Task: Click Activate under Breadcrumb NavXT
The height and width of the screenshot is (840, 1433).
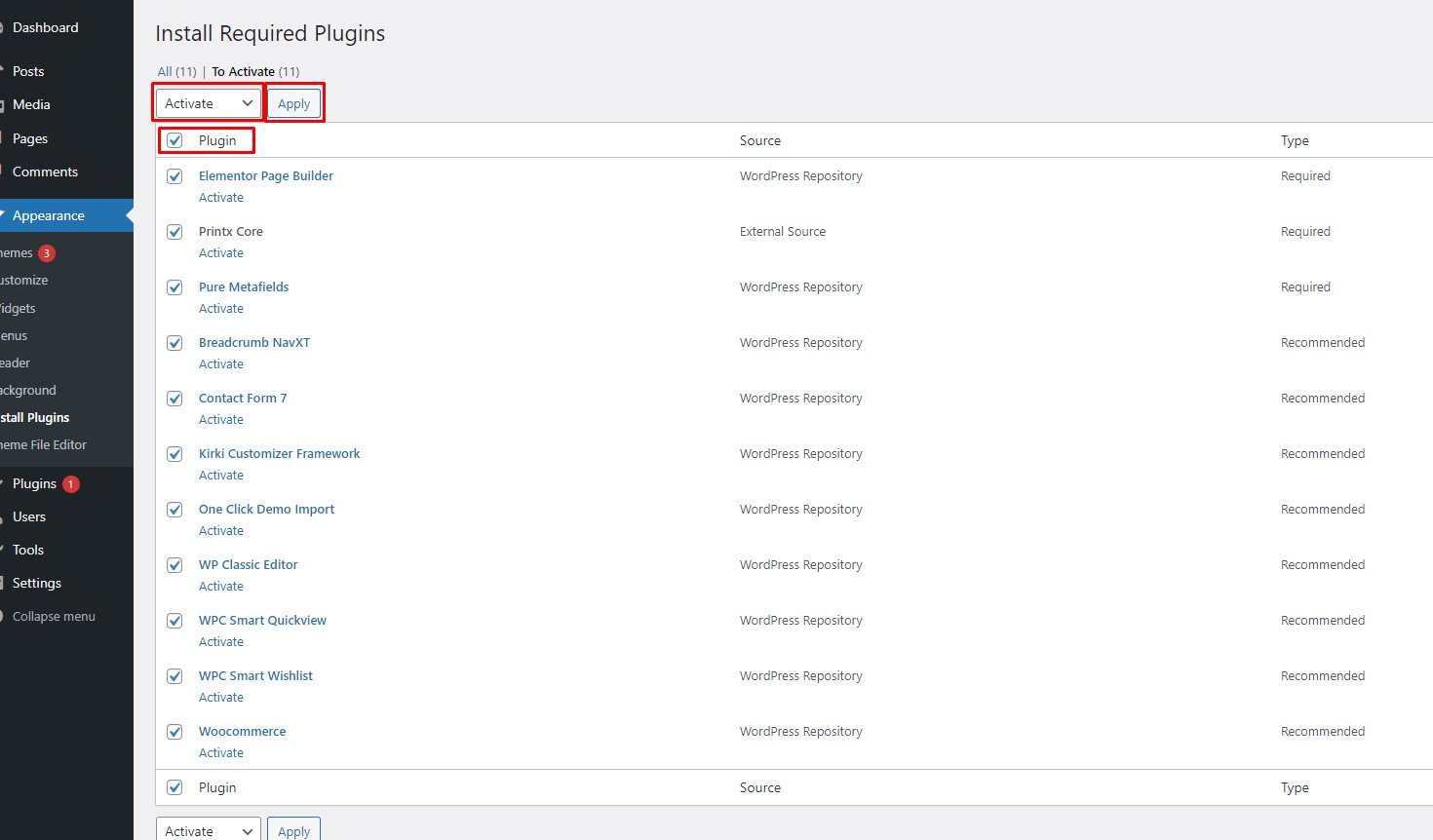Action: [221, 363]
